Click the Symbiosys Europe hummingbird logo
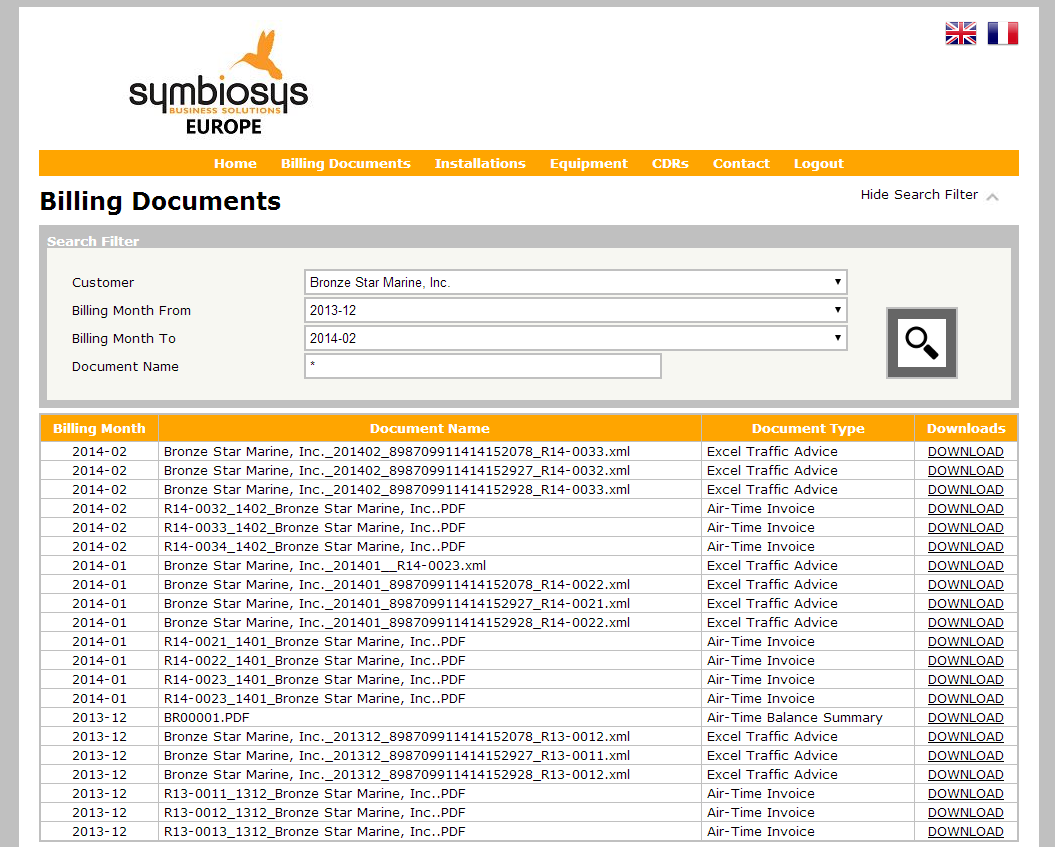Screen dimensions: 1055x847 click(219, 84)
